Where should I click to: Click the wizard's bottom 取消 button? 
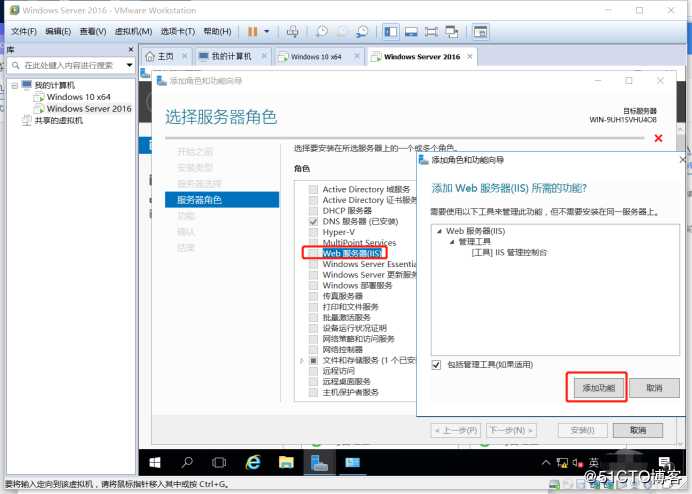click(x=638, y=430)
